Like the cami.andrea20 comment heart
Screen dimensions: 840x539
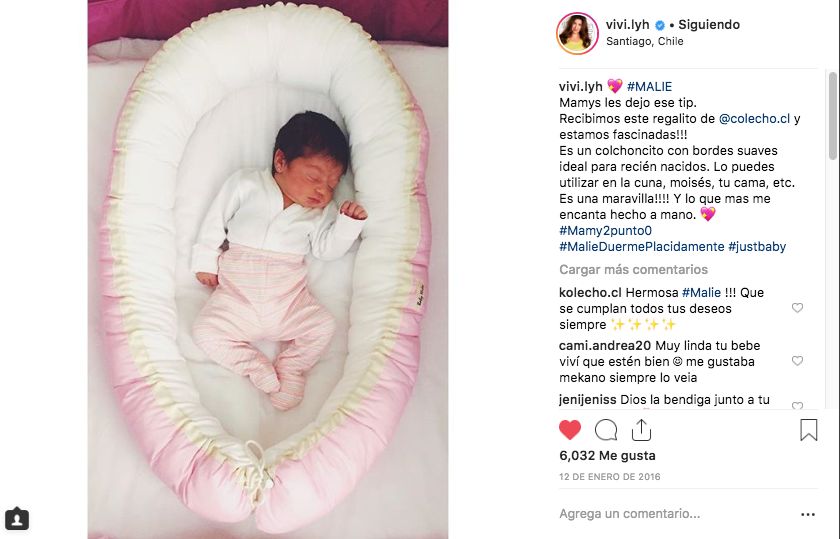tap(797, 361)
